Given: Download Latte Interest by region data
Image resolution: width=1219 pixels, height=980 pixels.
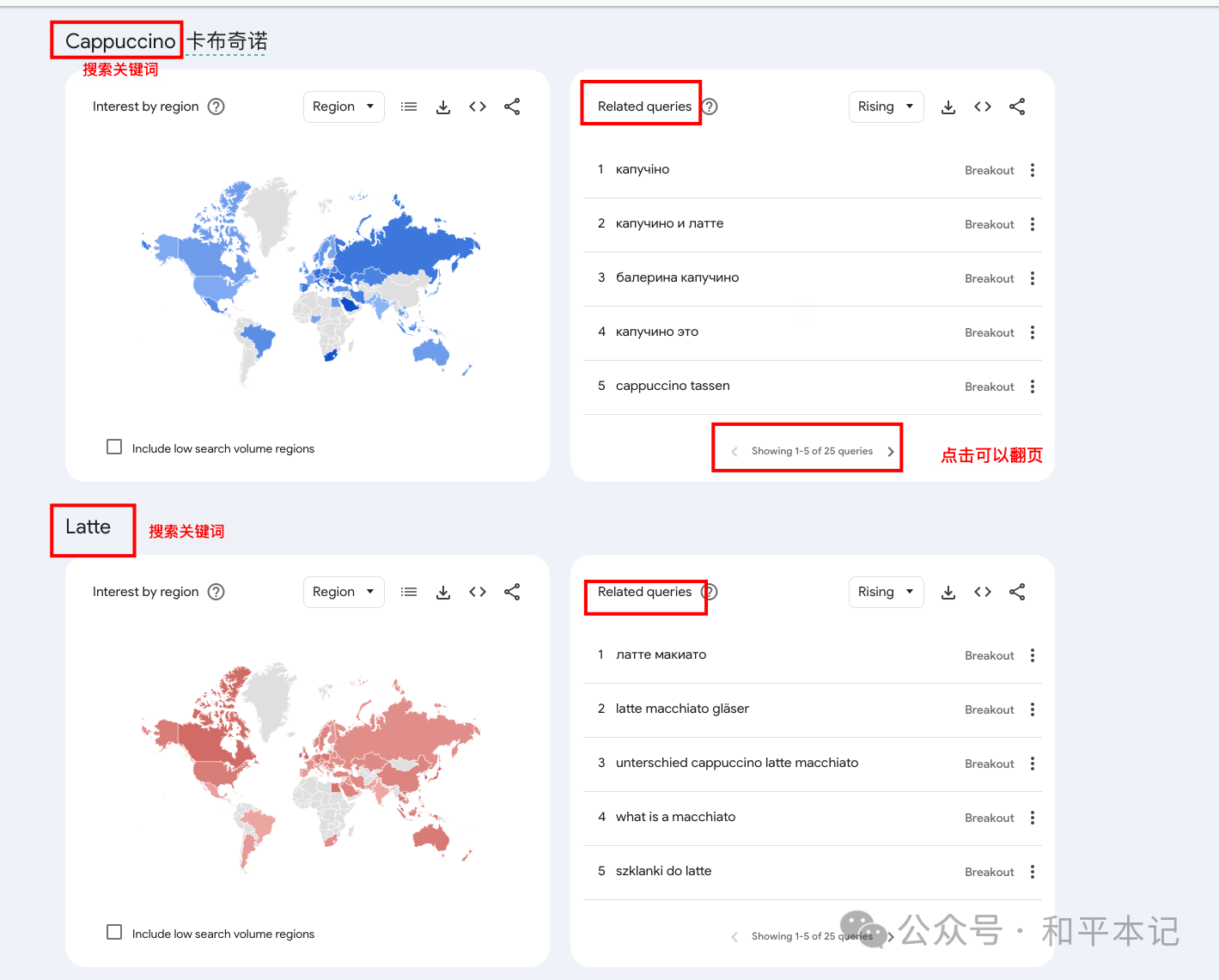Looking at the screenshot, I should [443, 592].
